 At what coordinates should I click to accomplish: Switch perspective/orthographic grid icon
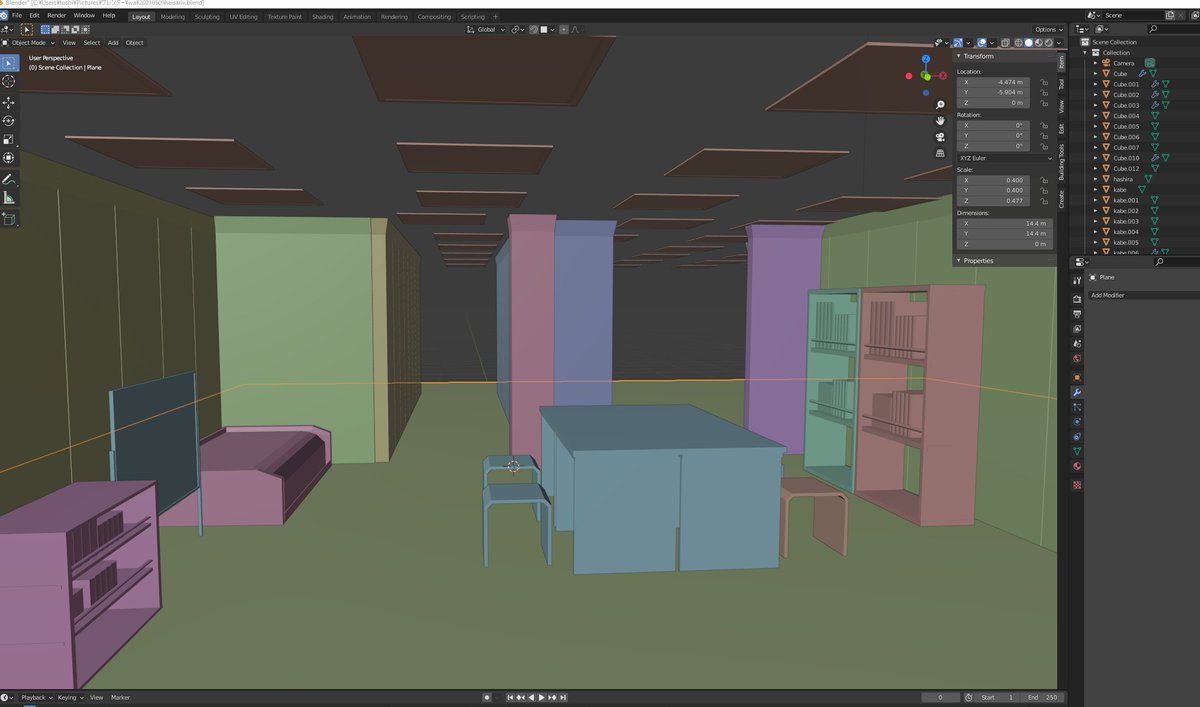tap(940, 153)
